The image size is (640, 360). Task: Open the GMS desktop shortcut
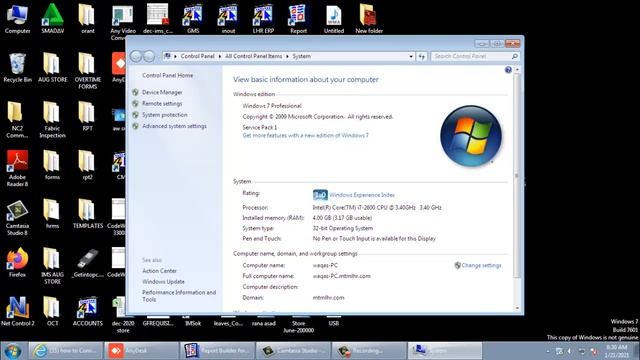click(193, 18)
